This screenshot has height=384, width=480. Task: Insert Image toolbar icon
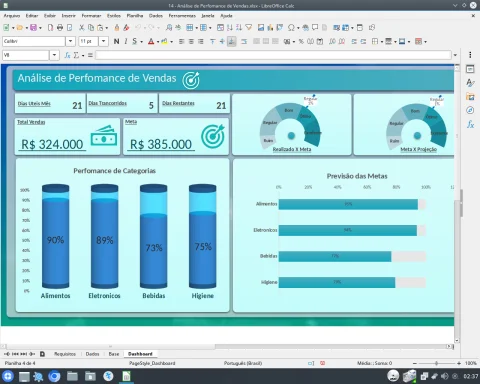pyautogui.click(x=261, y=28)
